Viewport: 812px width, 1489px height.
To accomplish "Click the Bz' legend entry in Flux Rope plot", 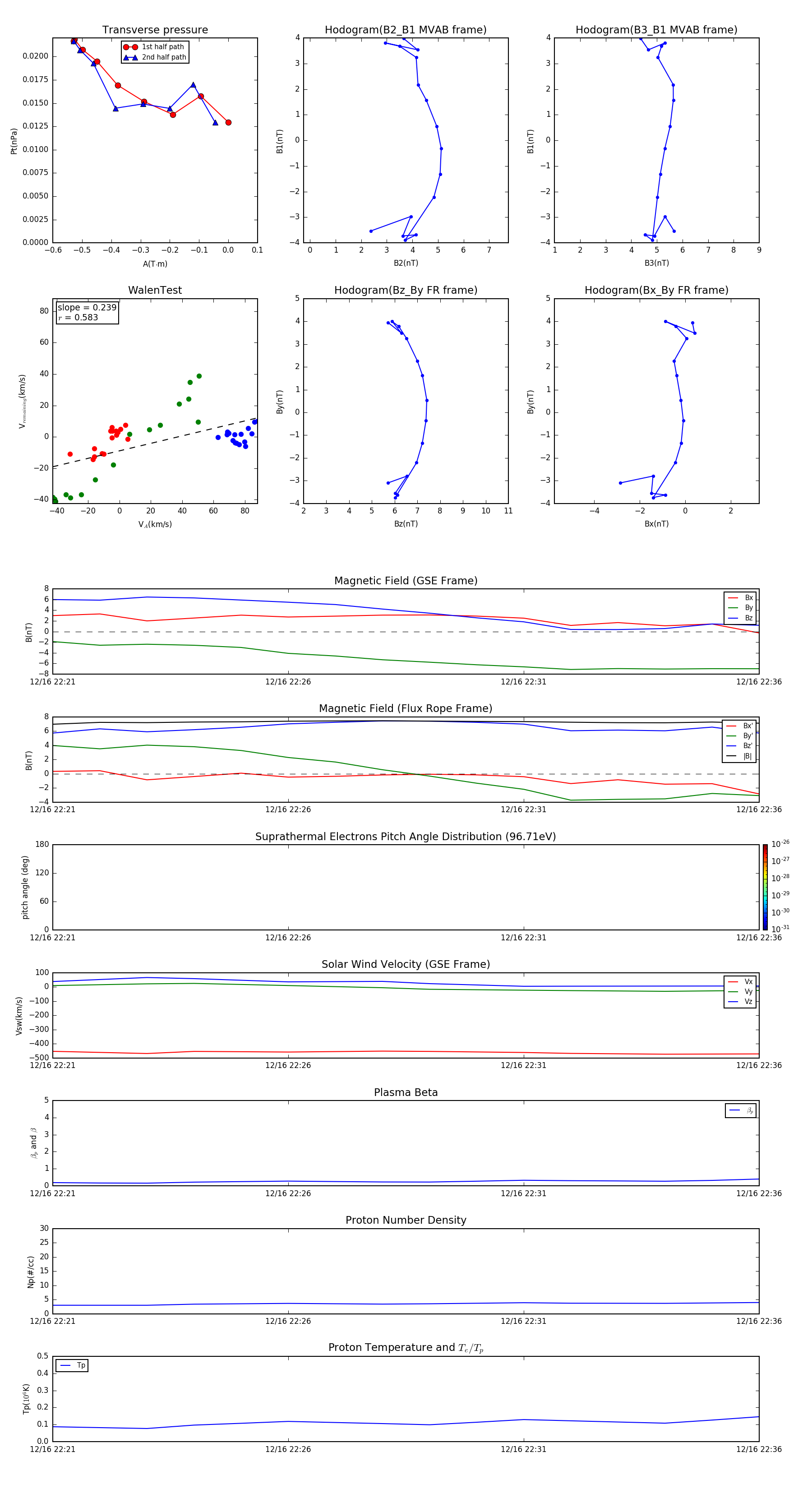I will coord(740,746).
